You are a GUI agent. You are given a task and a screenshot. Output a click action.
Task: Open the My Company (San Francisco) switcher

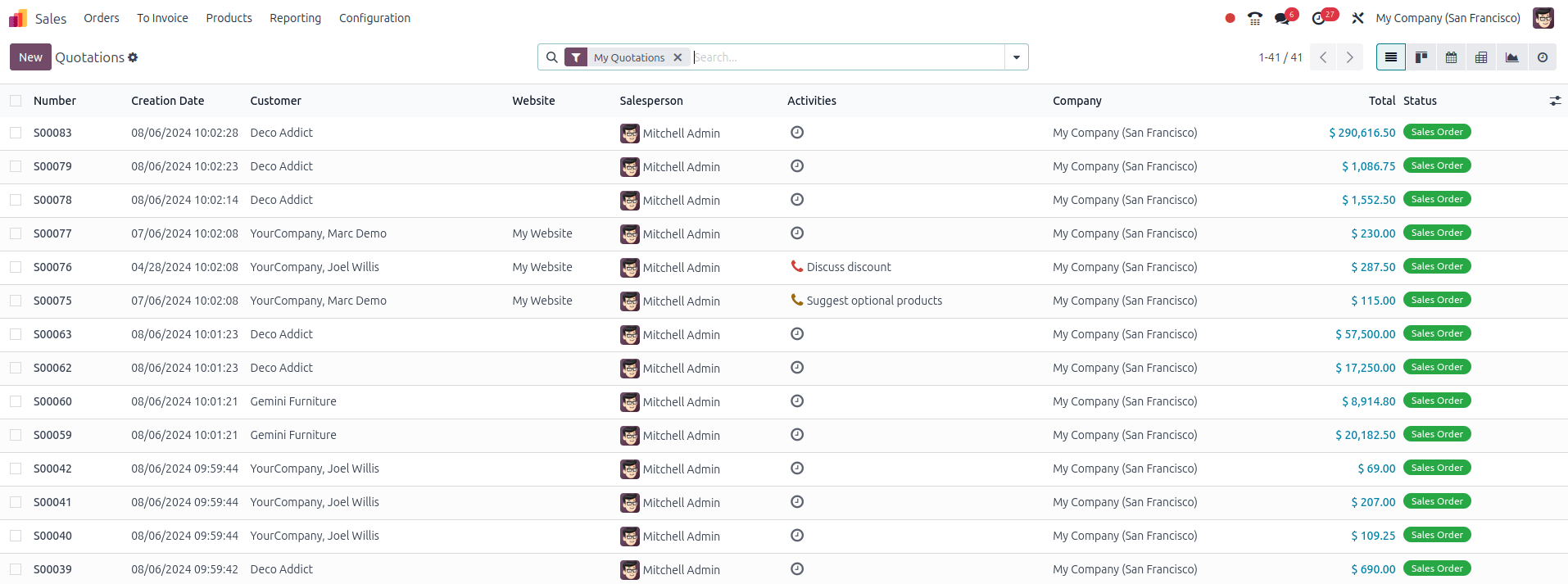coord(1448,18)
